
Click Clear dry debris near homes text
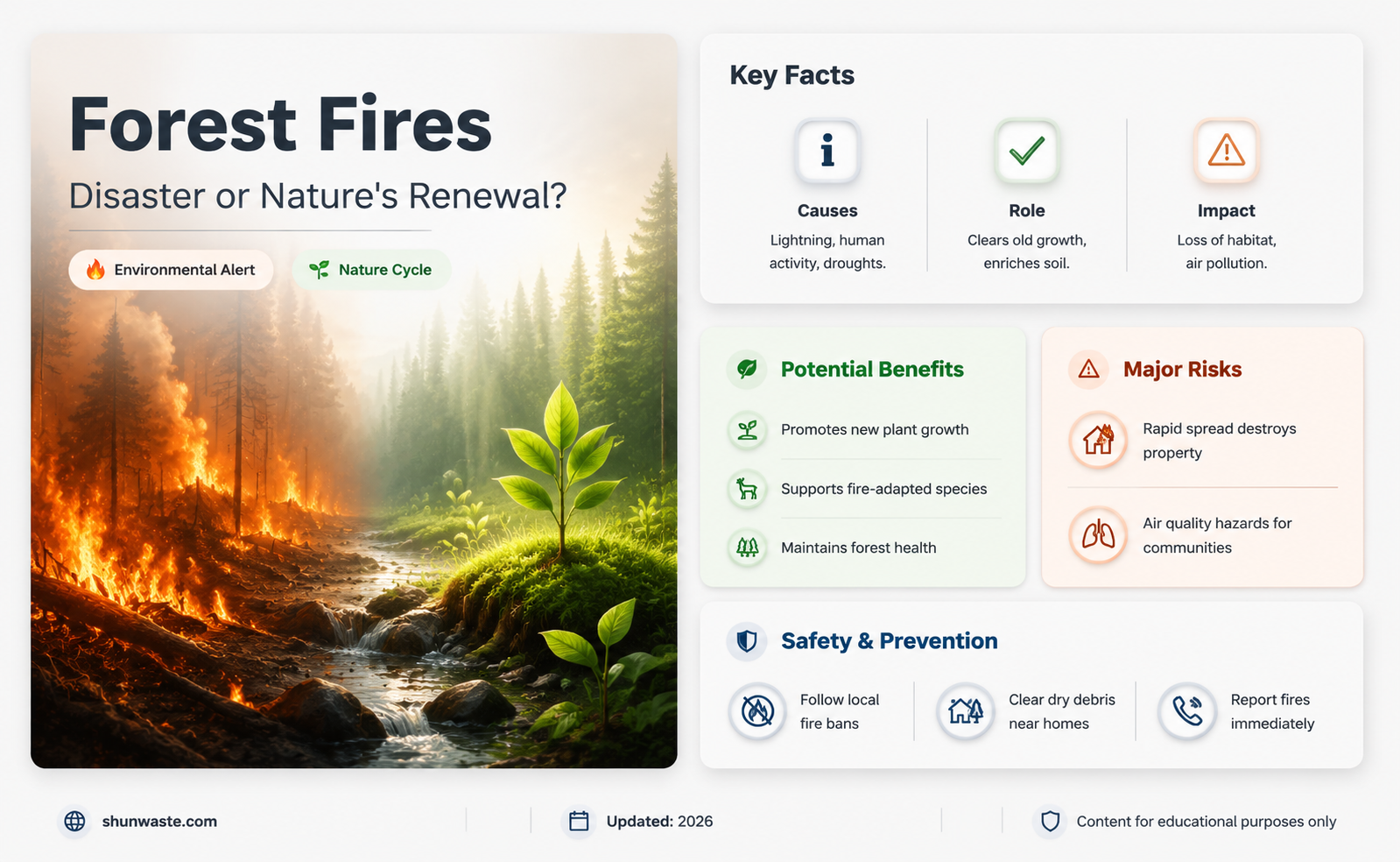[1061, 711]
